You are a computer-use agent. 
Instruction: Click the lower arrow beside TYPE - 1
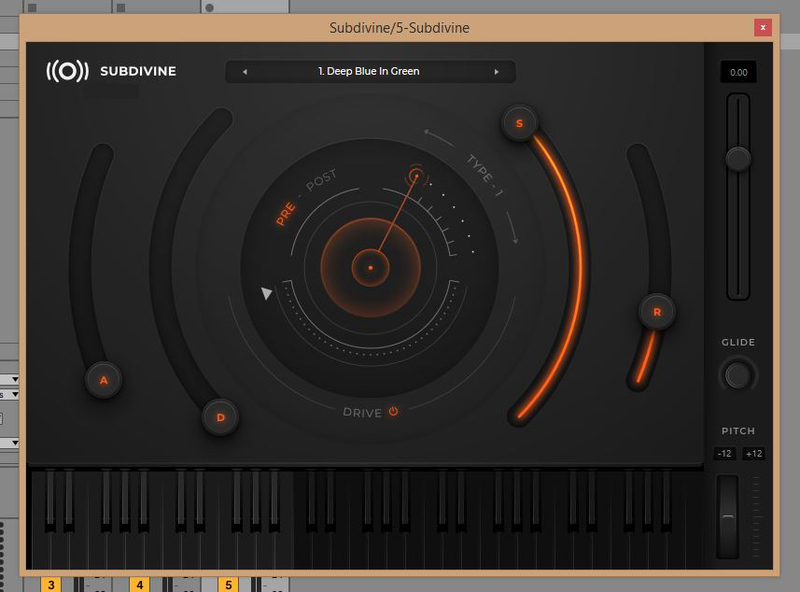(512, 228)
